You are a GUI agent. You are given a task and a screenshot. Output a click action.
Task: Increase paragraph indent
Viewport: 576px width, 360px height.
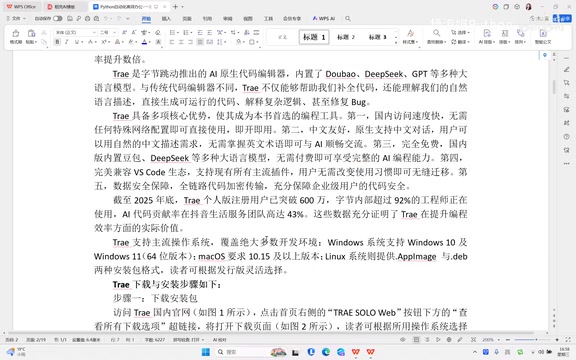(x=210, y=32)
